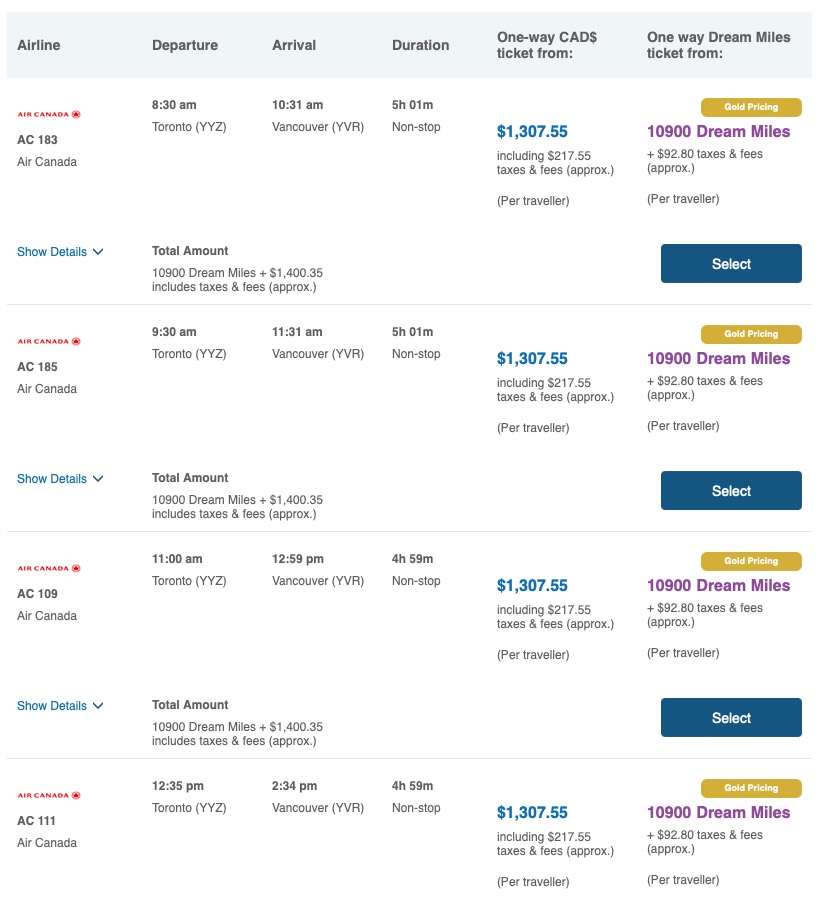818x904 pixels.
Task: Select the AC 183 flight
Action: (x=731, y=264)
